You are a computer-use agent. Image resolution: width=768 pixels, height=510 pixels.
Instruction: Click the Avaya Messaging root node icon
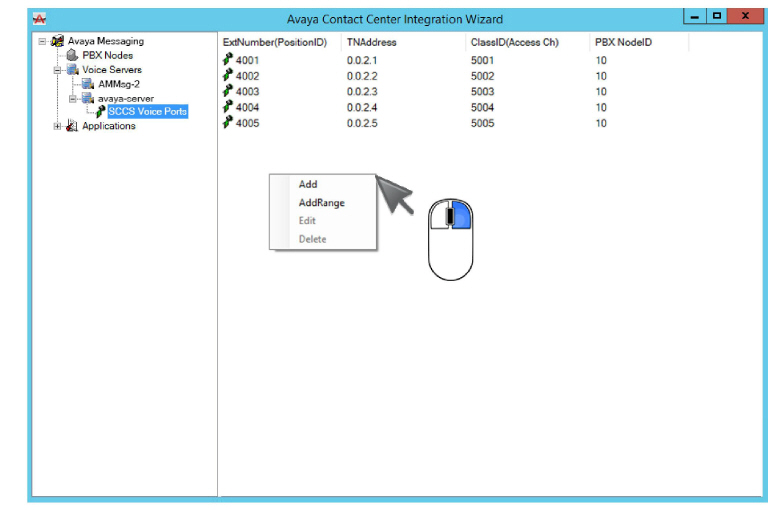pyautogui.click(x=57, y=41)
